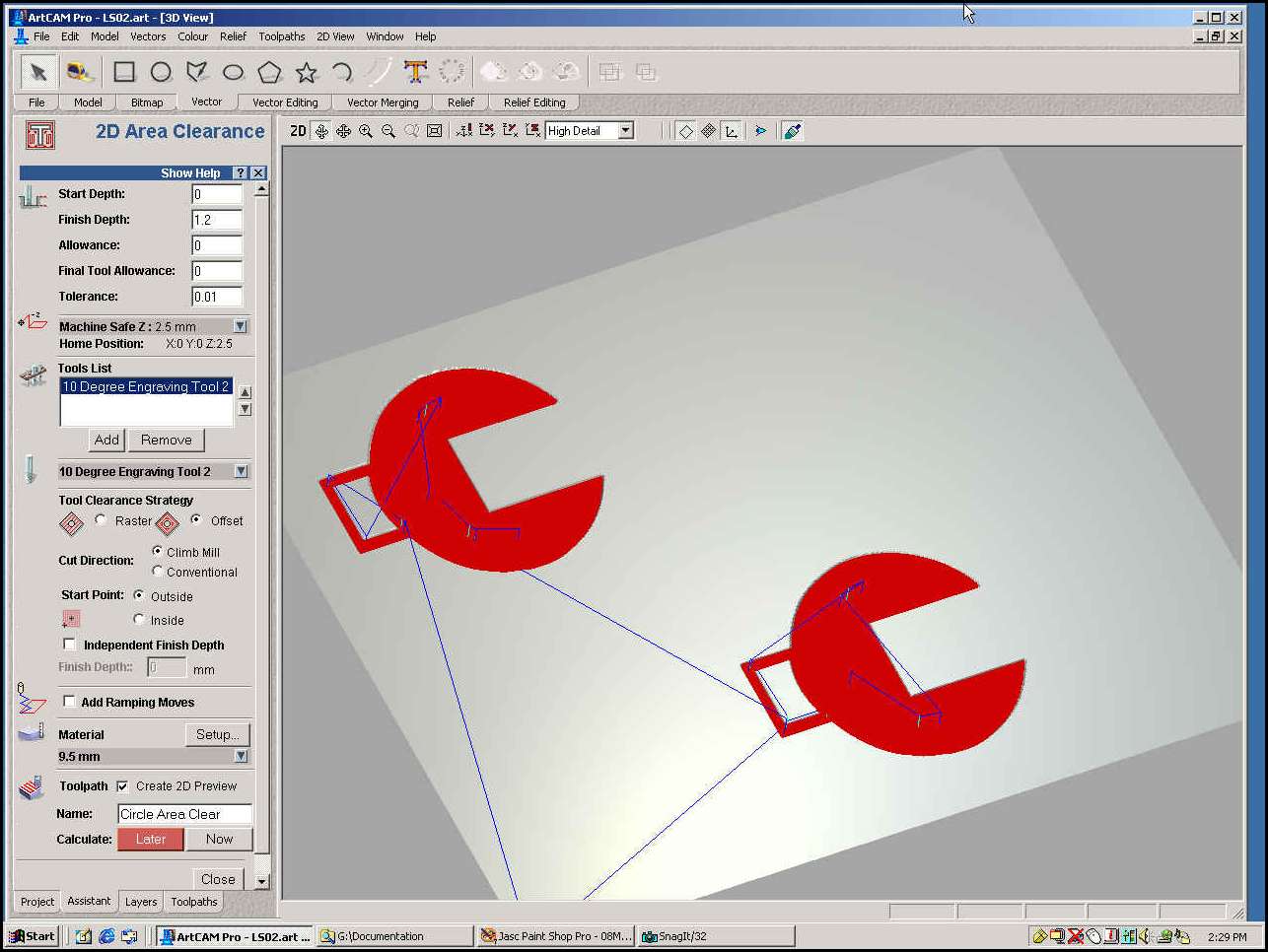1268x952 pixels.
Task: Expand the Material 9.5 mm section
Action: point(241,756)
